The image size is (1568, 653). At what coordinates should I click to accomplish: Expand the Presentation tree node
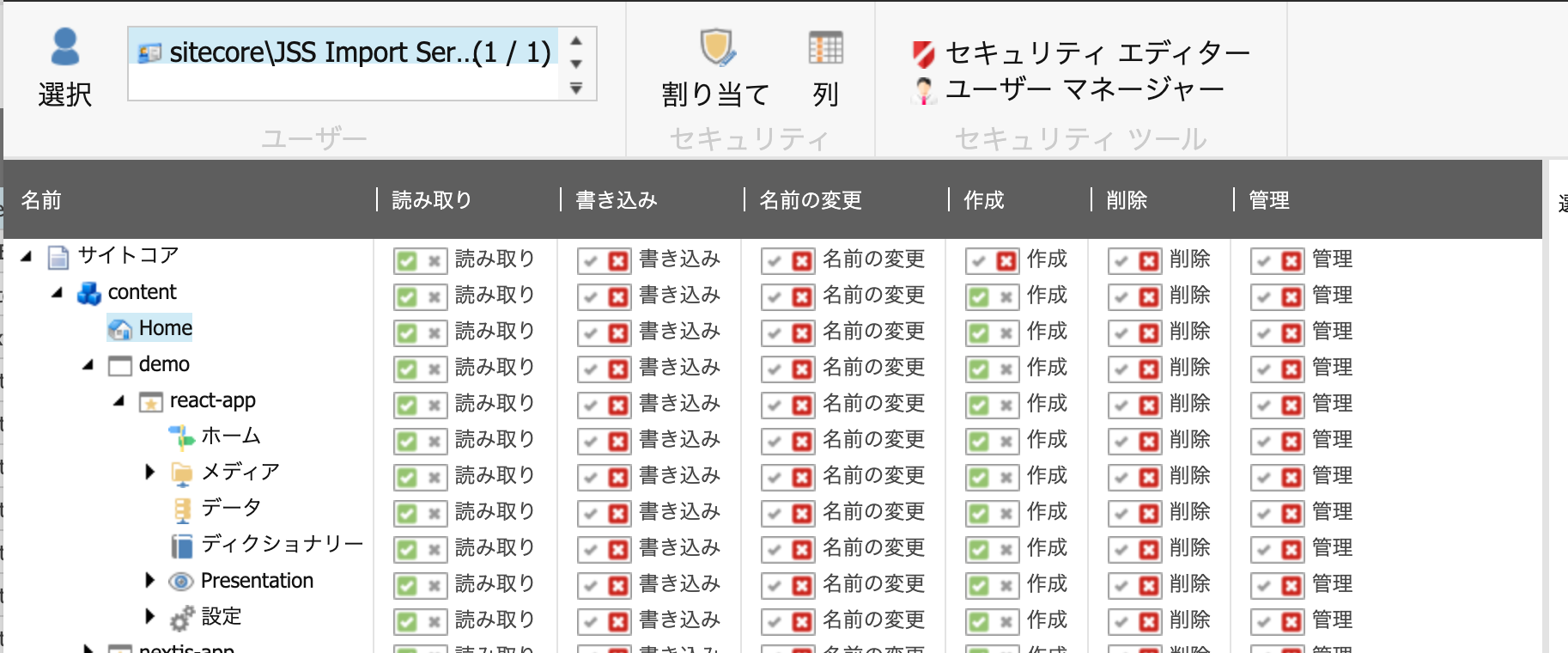coord(150,580)
